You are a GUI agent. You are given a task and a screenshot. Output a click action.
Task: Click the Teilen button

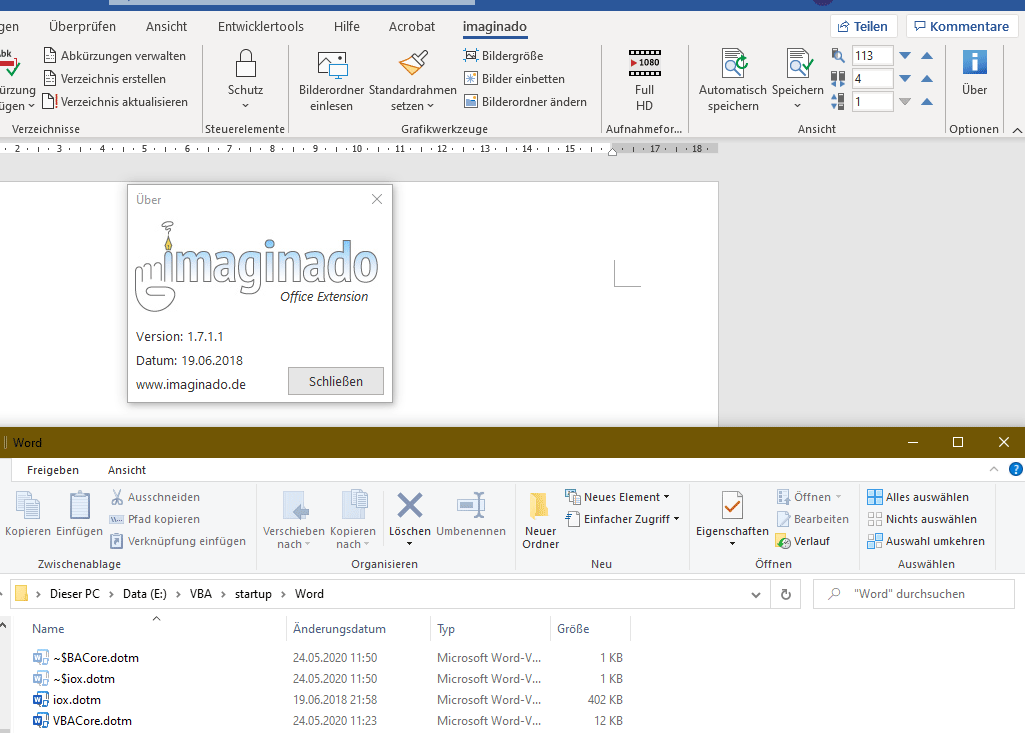point(864,26)
